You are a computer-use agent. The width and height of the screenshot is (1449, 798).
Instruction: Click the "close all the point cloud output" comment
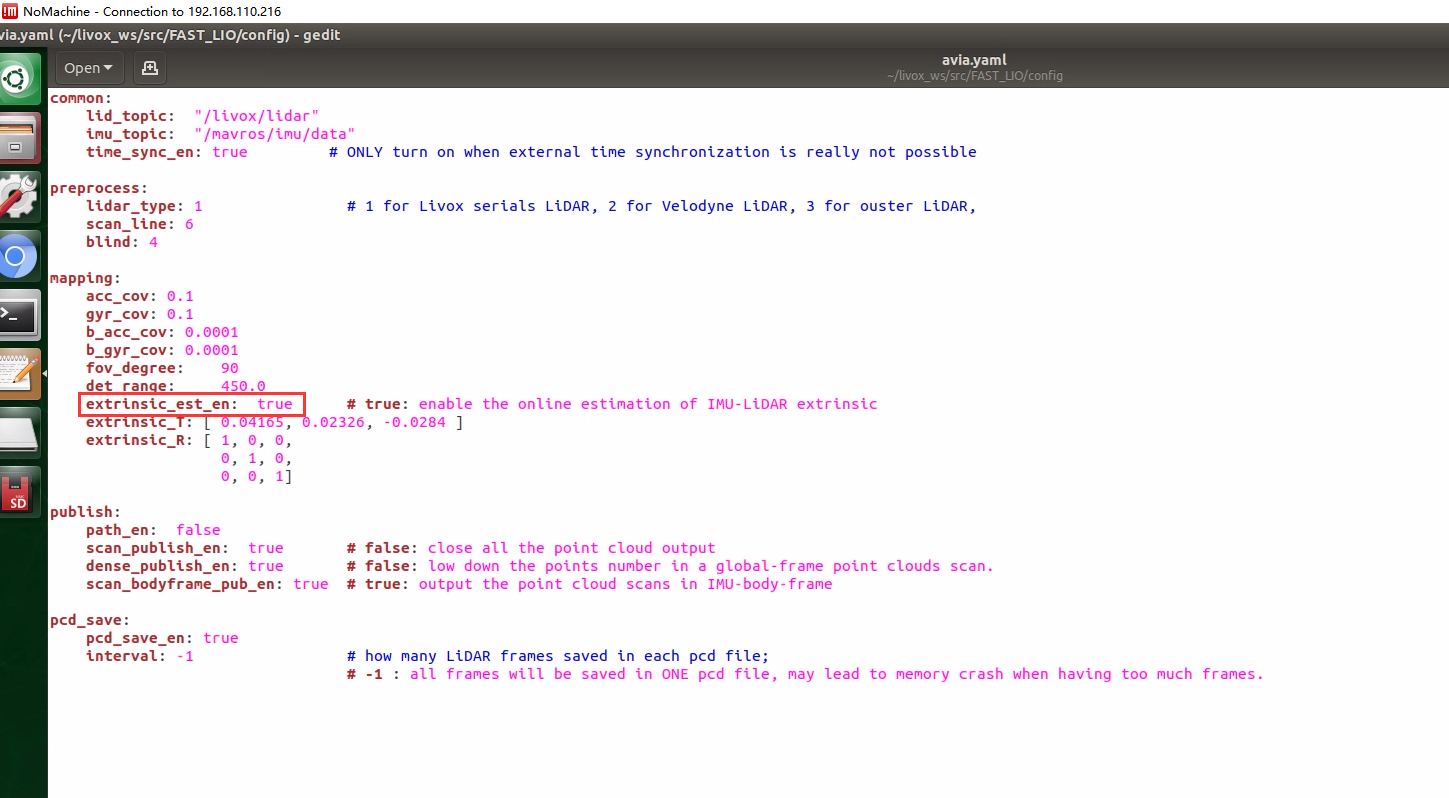pos(531,548)
